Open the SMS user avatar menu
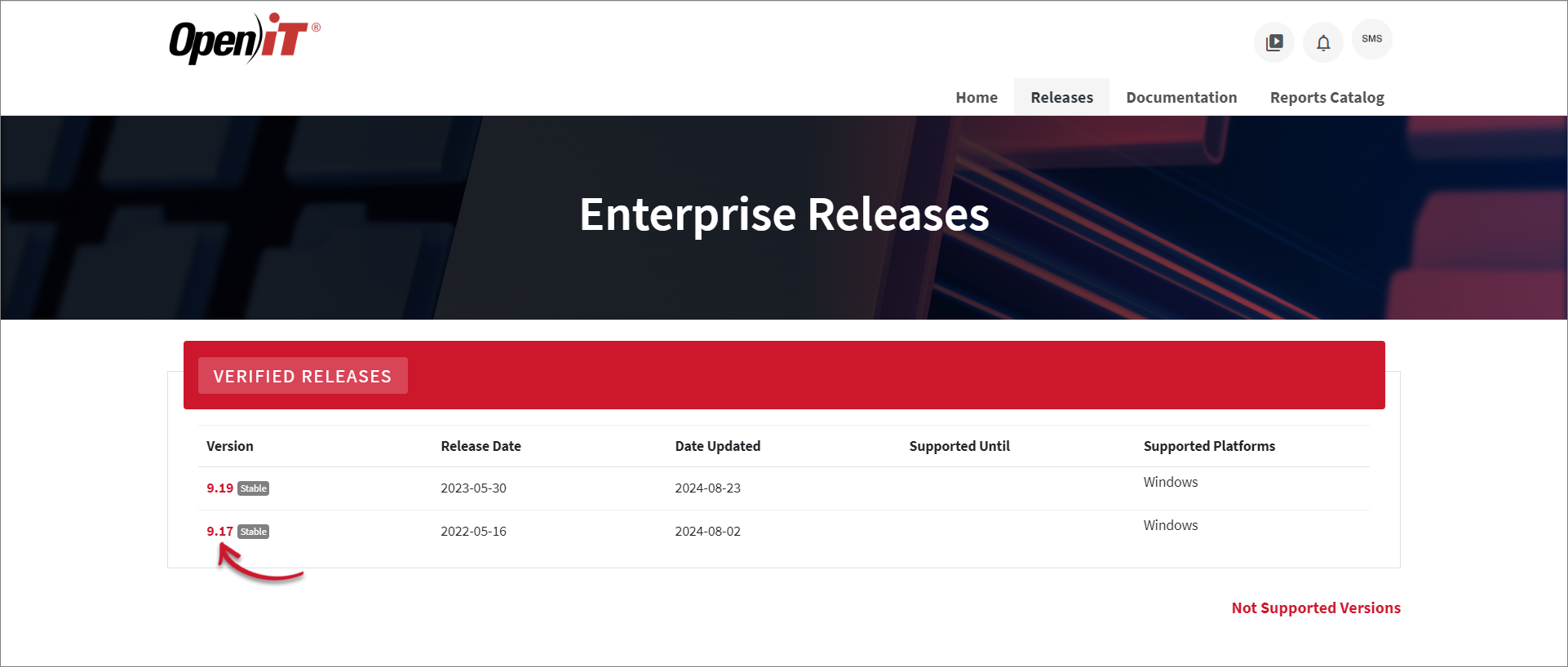Viewport: 1568px width, 667px height. (x=1371, y=39)
